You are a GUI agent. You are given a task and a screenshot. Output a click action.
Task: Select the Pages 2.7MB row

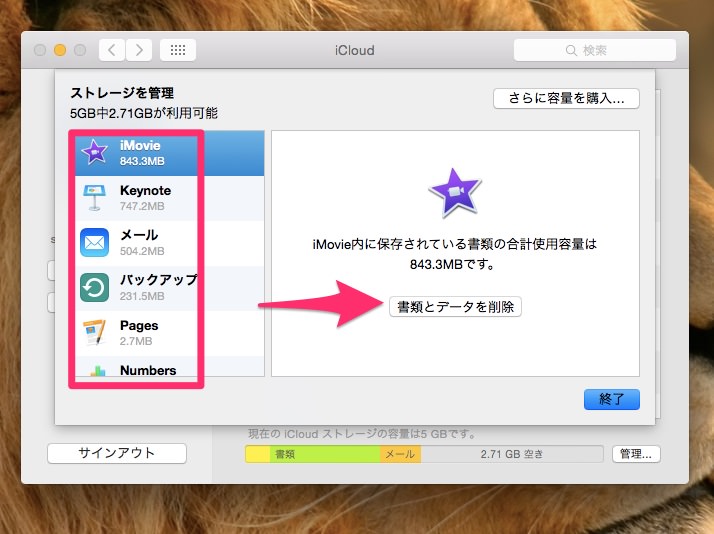coord(169,333)
